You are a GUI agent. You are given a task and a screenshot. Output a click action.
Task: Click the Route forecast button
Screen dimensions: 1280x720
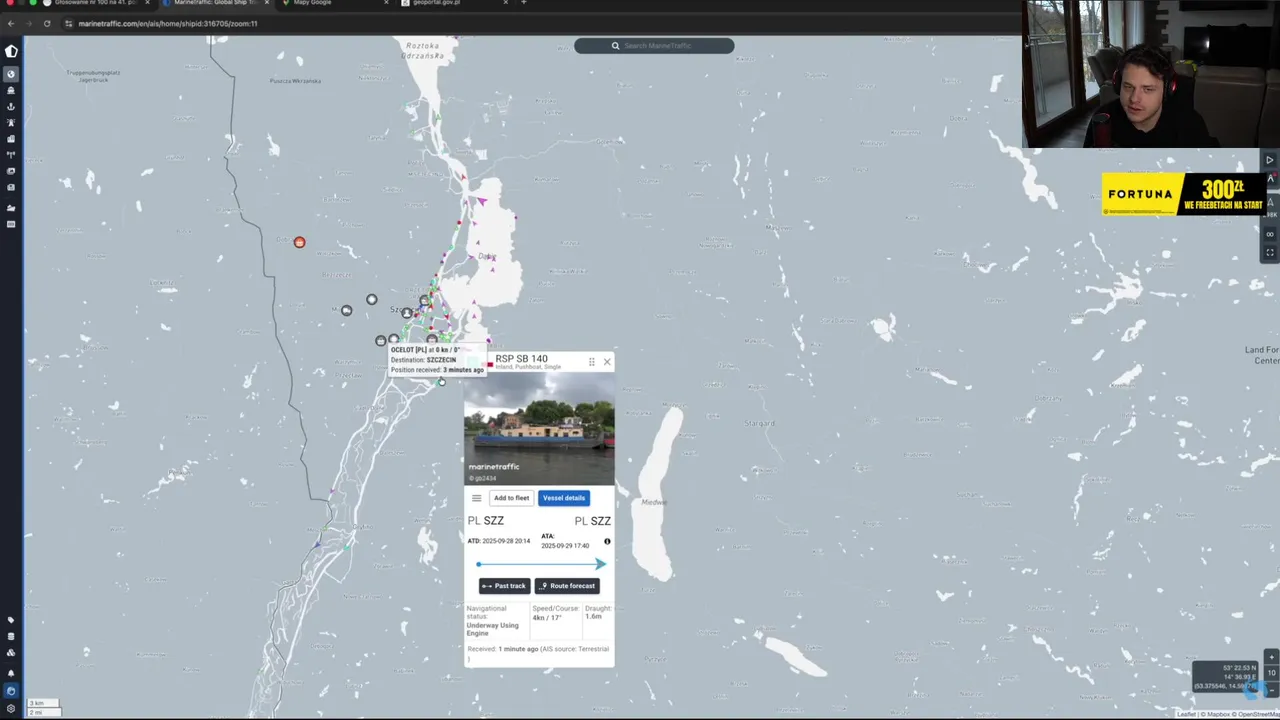point(567,586)
